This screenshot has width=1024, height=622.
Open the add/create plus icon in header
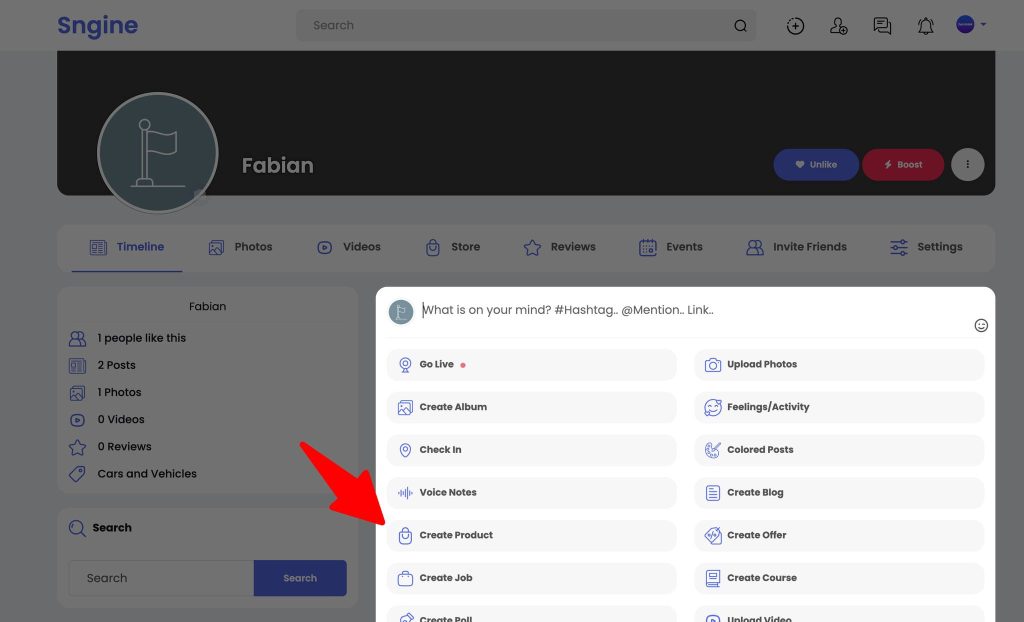tap(795, 25)
